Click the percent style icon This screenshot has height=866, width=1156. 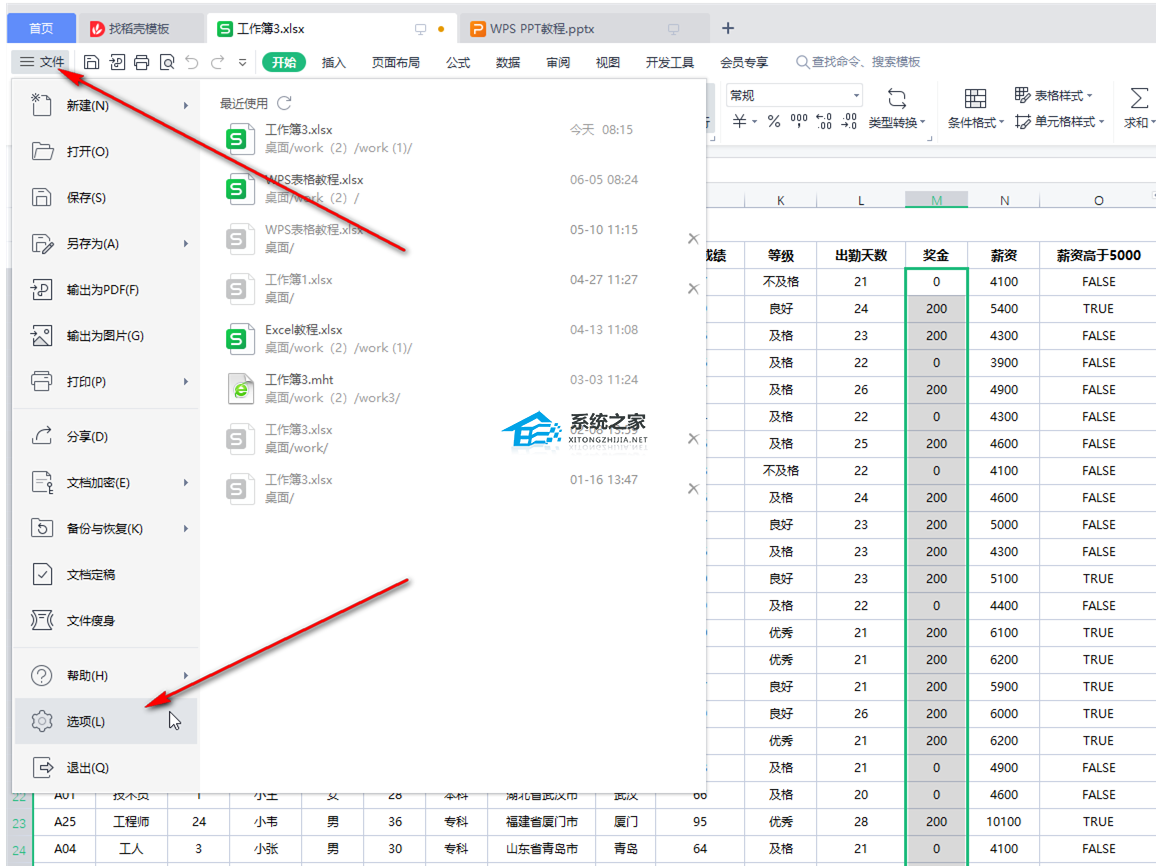[773, 121]
